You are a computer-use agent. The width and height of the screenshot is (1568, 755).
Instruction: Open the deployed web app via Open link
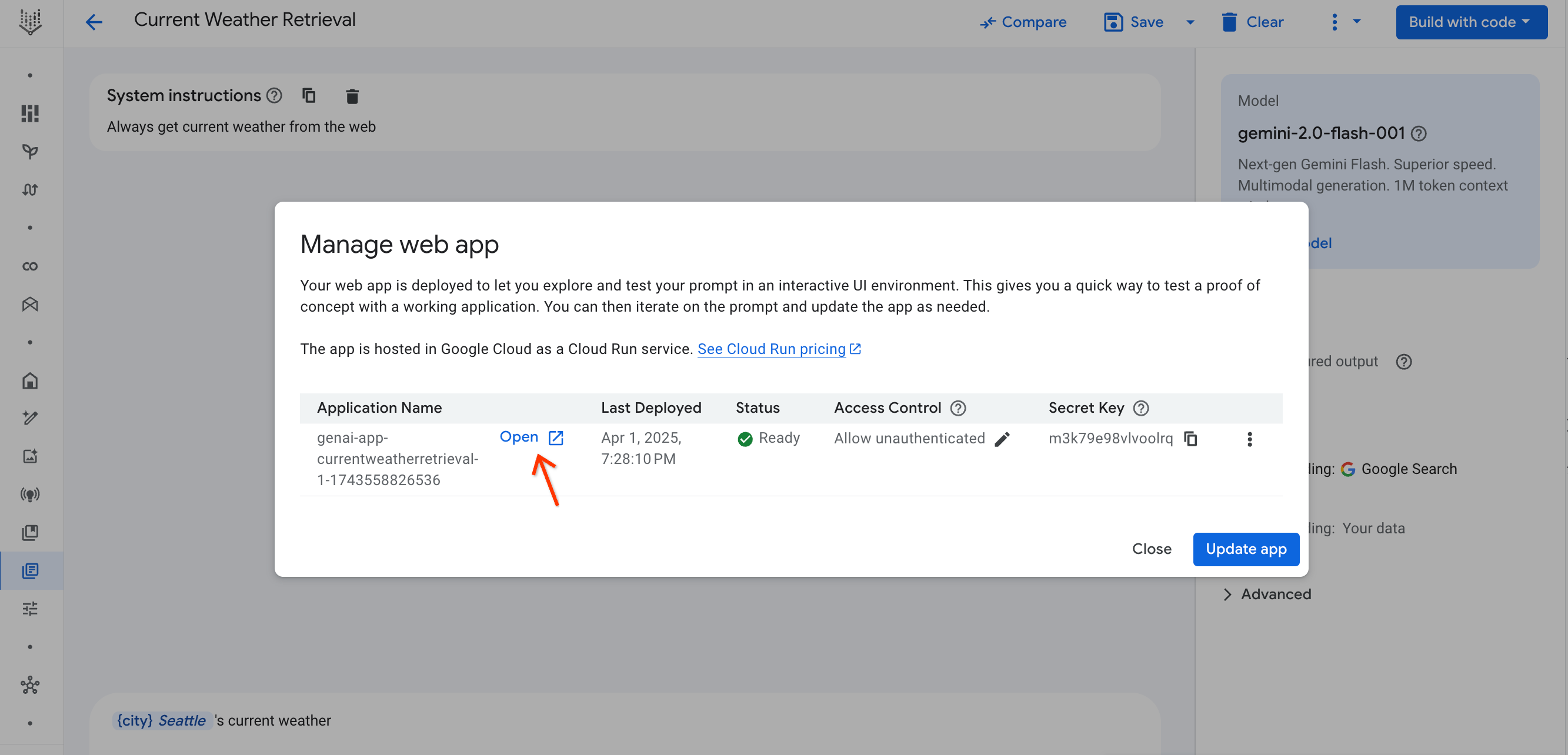tap(519, 437)
